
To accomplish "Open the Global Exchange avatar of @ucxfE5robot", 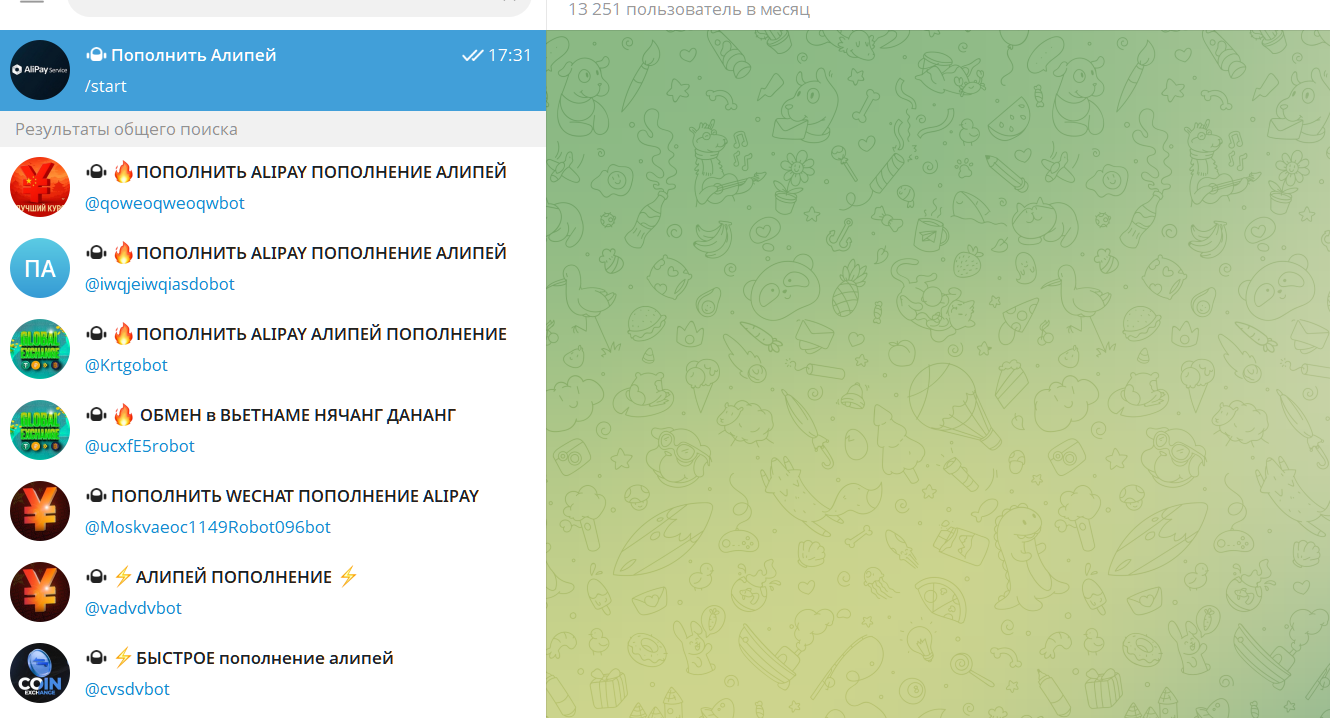I will [x=40, y=430].
